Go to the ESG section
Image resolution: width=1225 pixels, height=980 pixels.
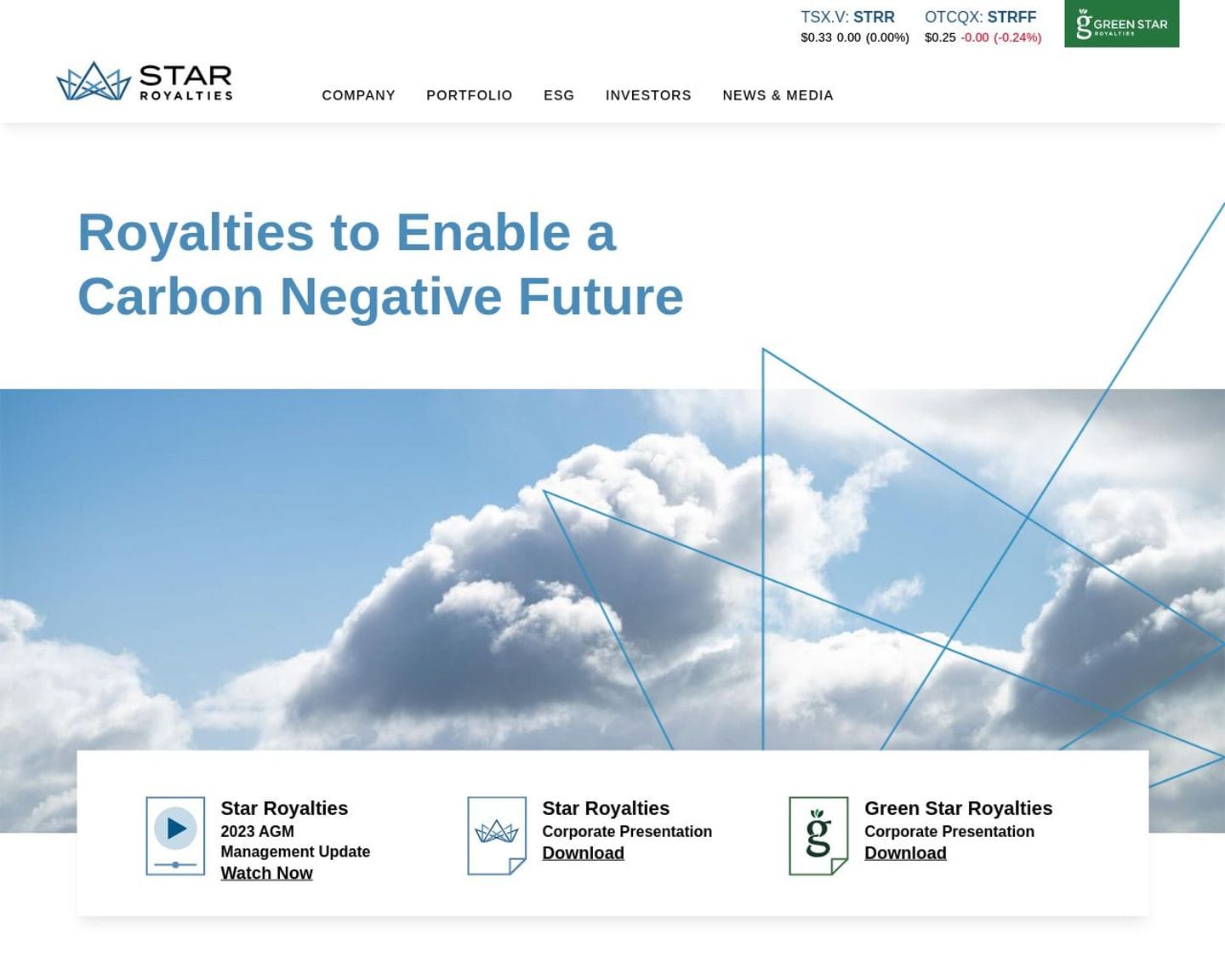pos(559,95)
